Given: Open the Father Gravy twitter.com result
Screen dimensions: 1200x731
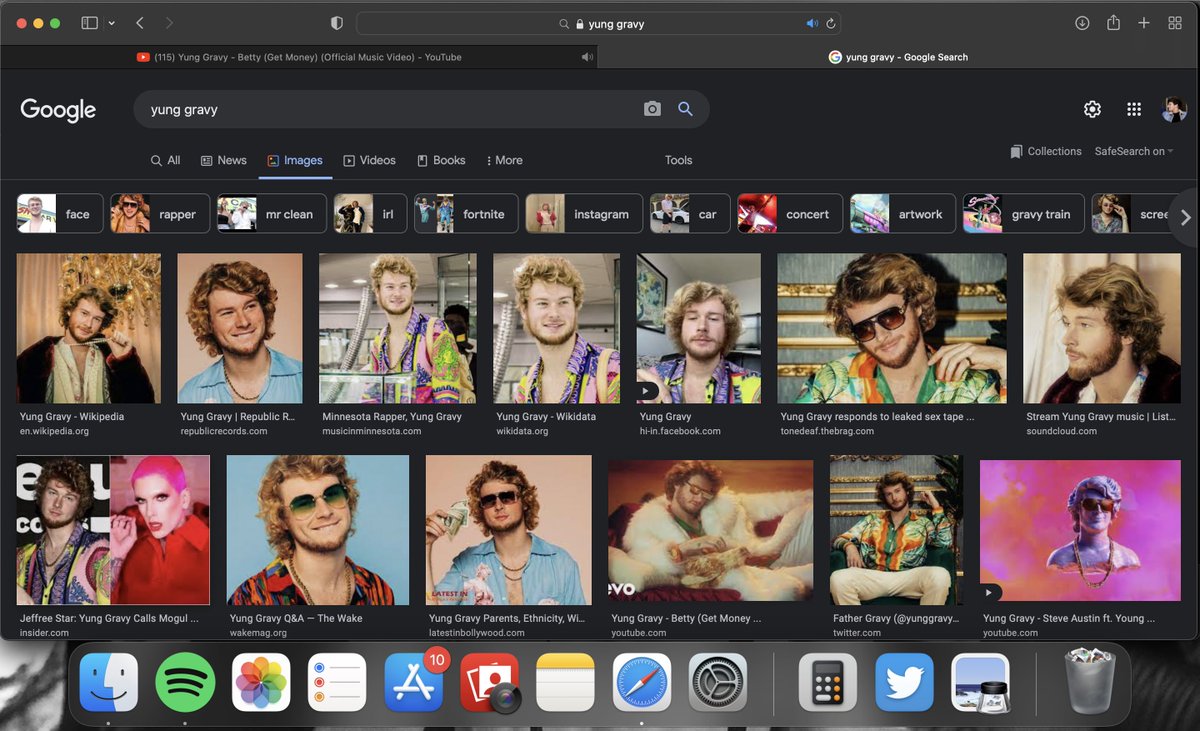Looking at the screenshot, I should point(896,530).
